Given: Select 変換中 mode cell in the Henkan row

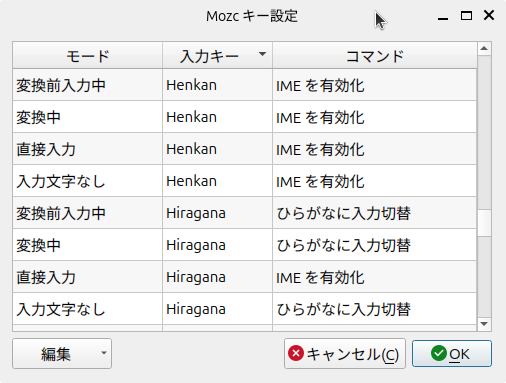Looking at the screenshot, I should 88,117.
